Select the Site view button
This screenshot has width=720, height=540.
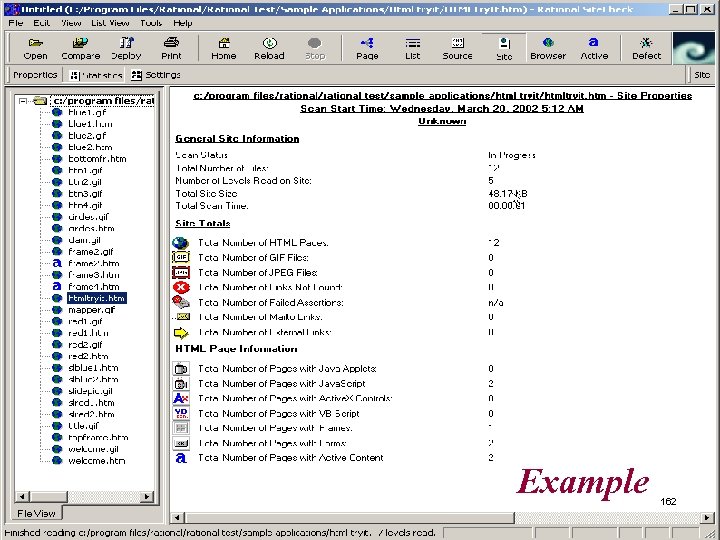click(x=504, y=49)
